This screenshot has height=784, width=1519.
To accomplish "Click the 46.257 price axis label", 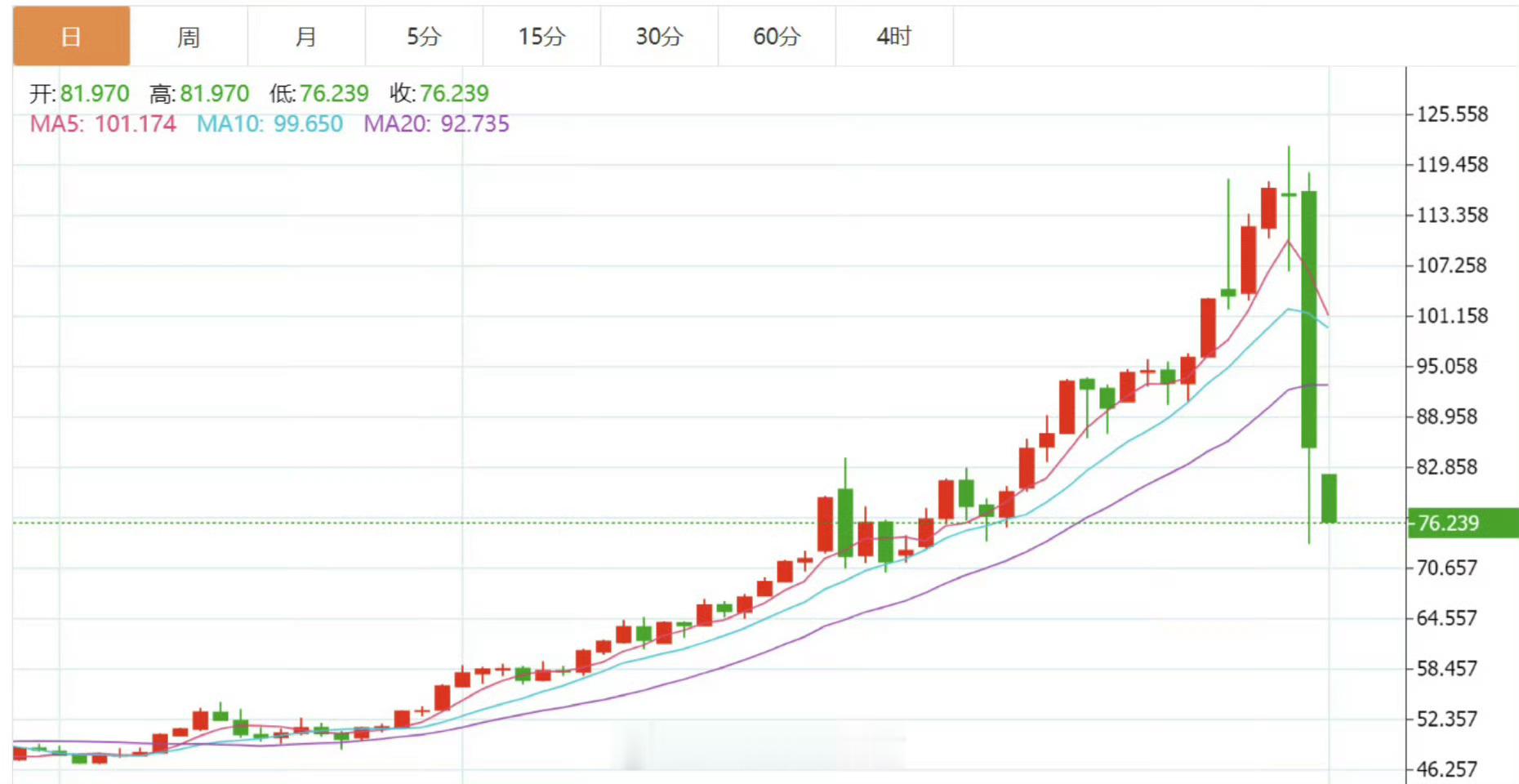I will tap(1447, 769).
